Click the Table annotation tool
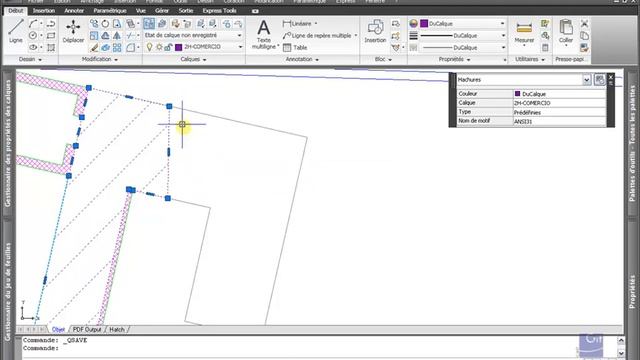The width and height of the screenshot is (640, 360). point(295,47)
